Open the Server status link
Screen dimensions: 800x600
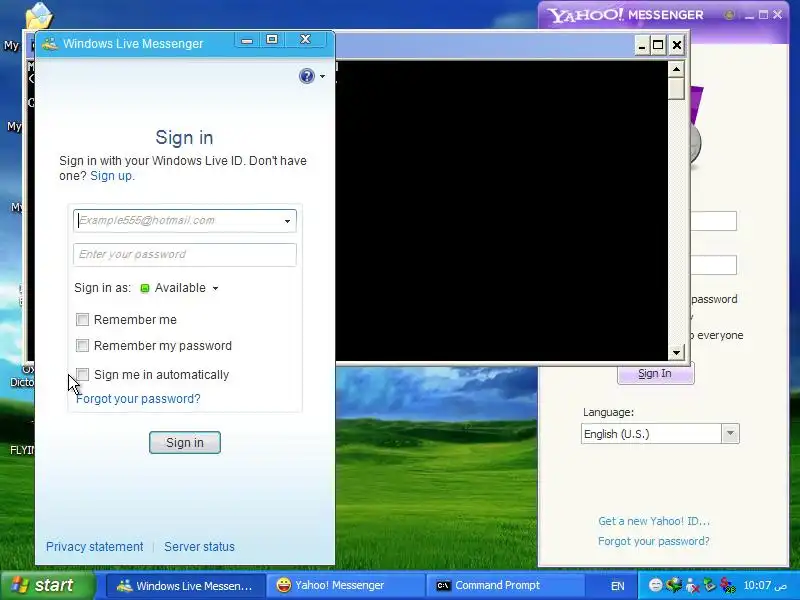(x=199, y=546)
